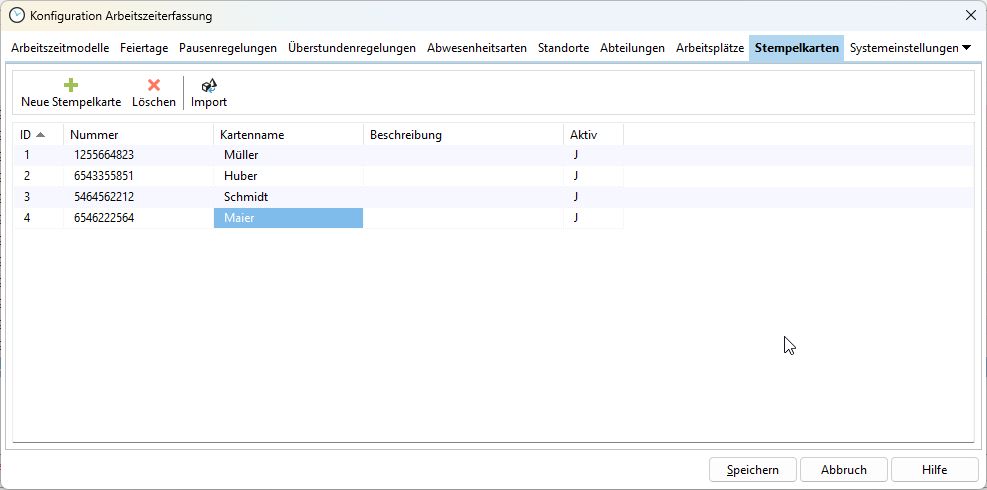Click the Import toolbar icon
Viewport: 987px width, 490px height.
pyautogui.click(x=209, y=86)
